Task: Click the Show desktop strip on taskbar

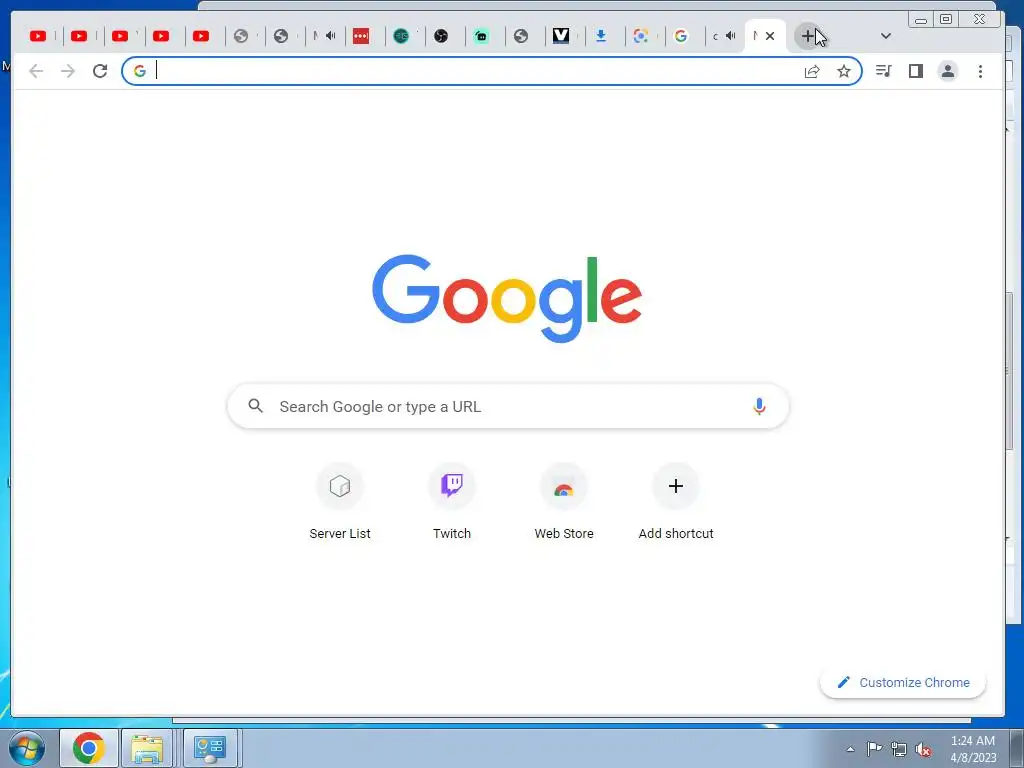Action: (x=1017, y=748)
